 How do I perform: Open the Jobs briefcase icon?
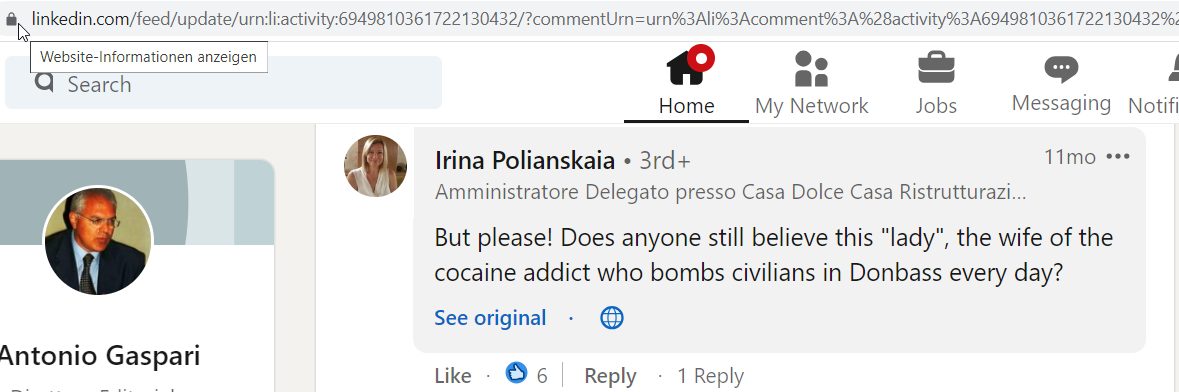(936, 67)
